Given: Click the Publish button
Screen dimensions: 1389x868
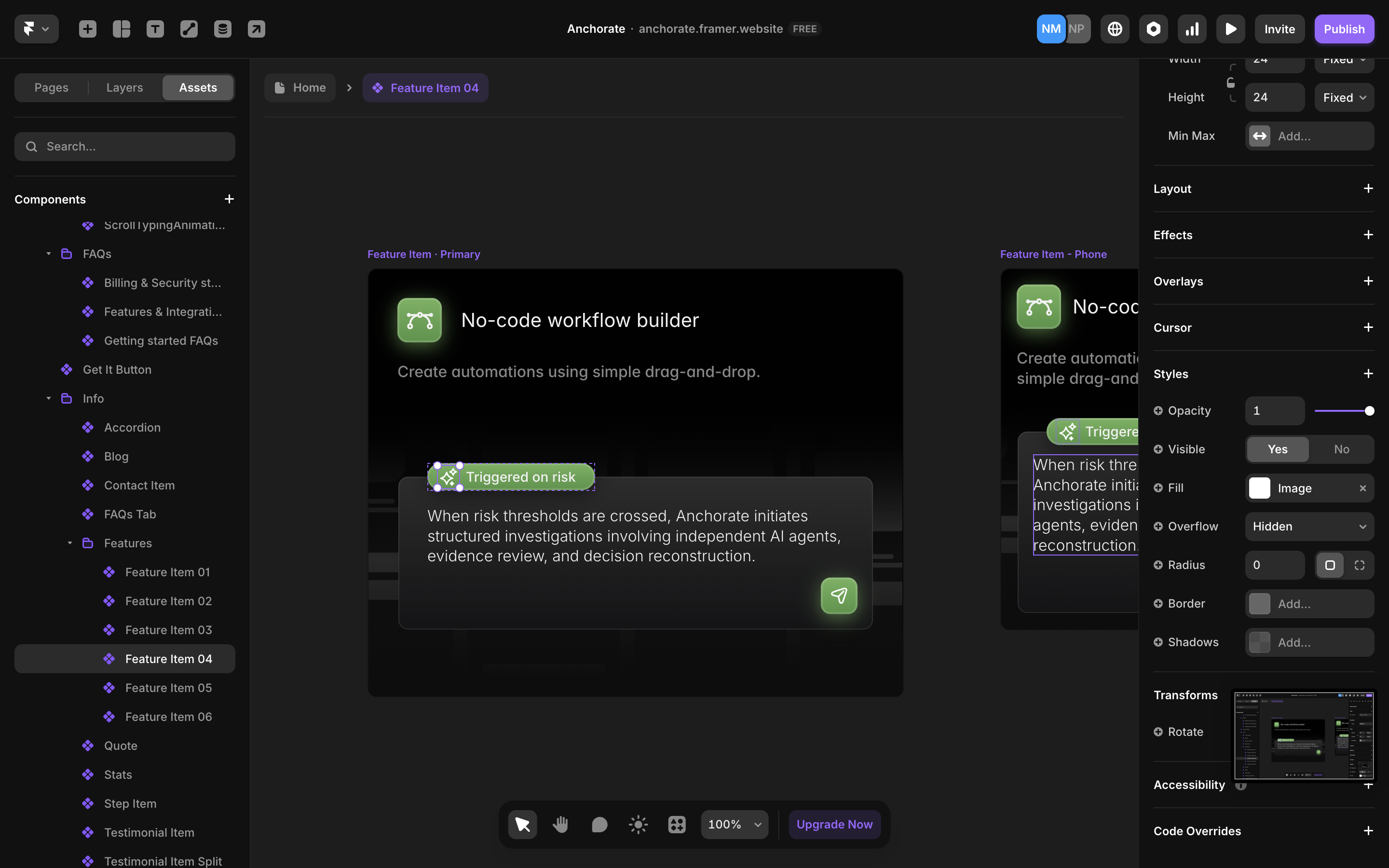Looking at the screenshot, I should (1344, 29).
